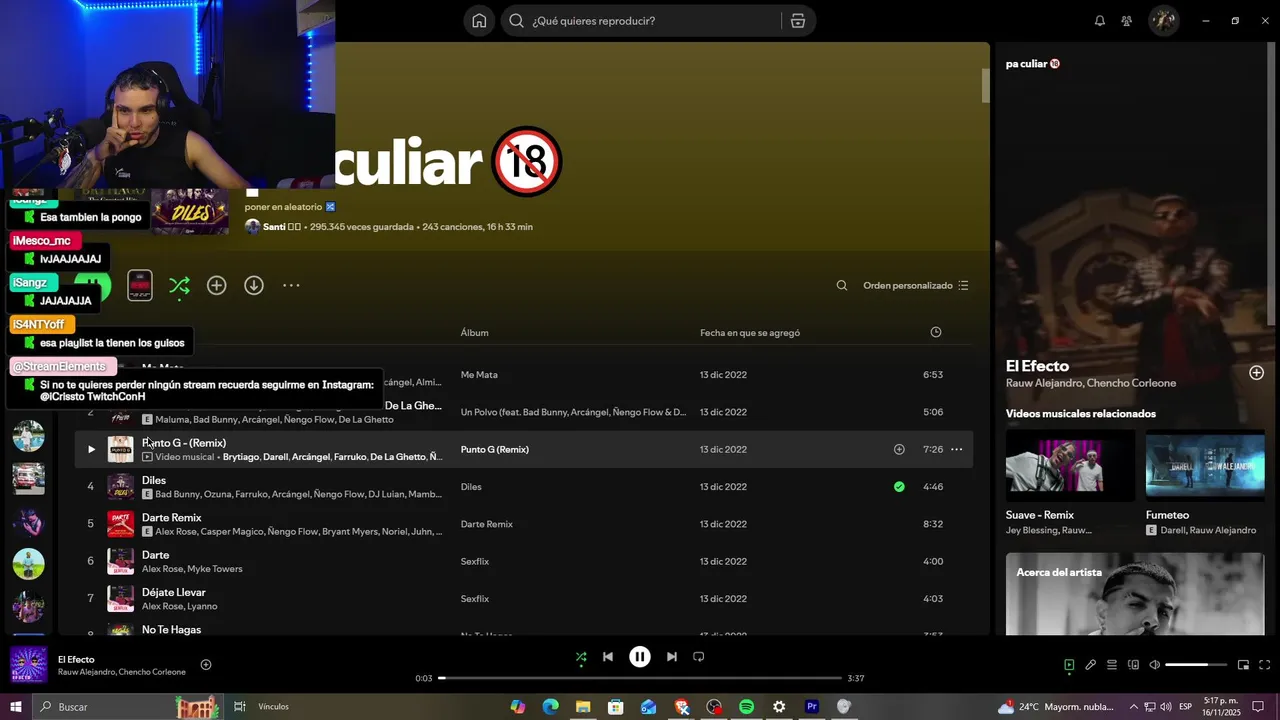Skip to next track

tap(672, 657)
